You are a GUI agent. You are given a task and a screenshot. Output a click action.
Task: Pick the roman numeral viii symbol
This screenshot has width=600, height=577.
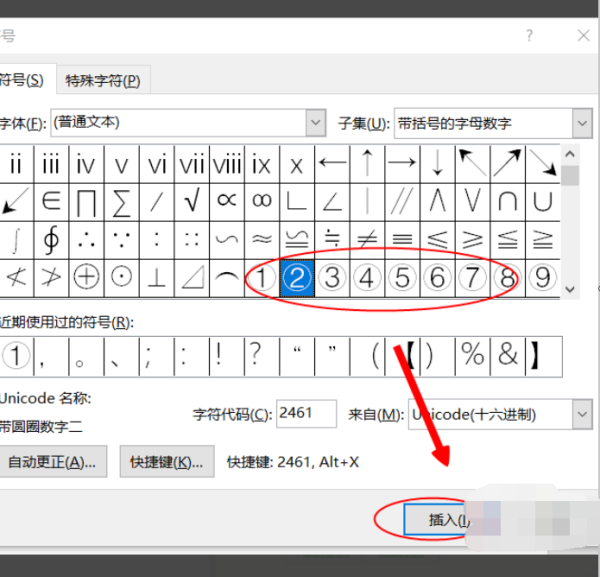[x=227, y=164]
